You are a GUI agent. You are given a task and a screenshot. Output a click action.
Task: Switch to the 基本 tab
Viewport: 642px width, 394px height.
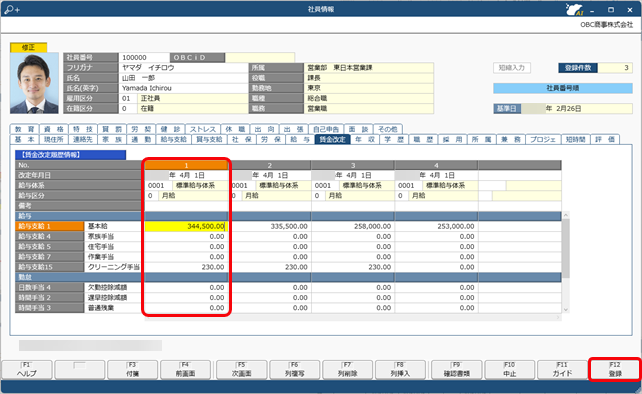pyautogui.click(x=25, y=139)
